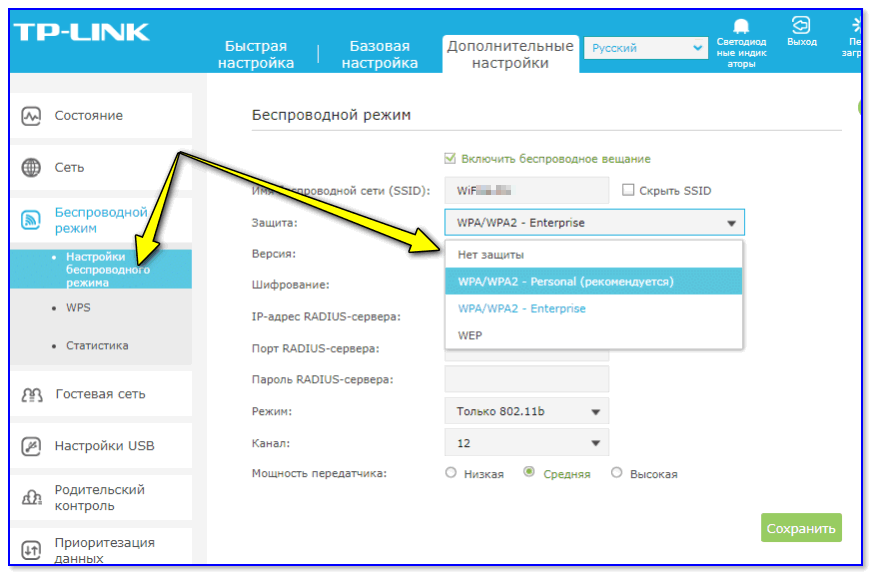This screenshot has width=871, height=574.
Task: Open Приоритезация данных sidebar label
Action: point(104,550)
